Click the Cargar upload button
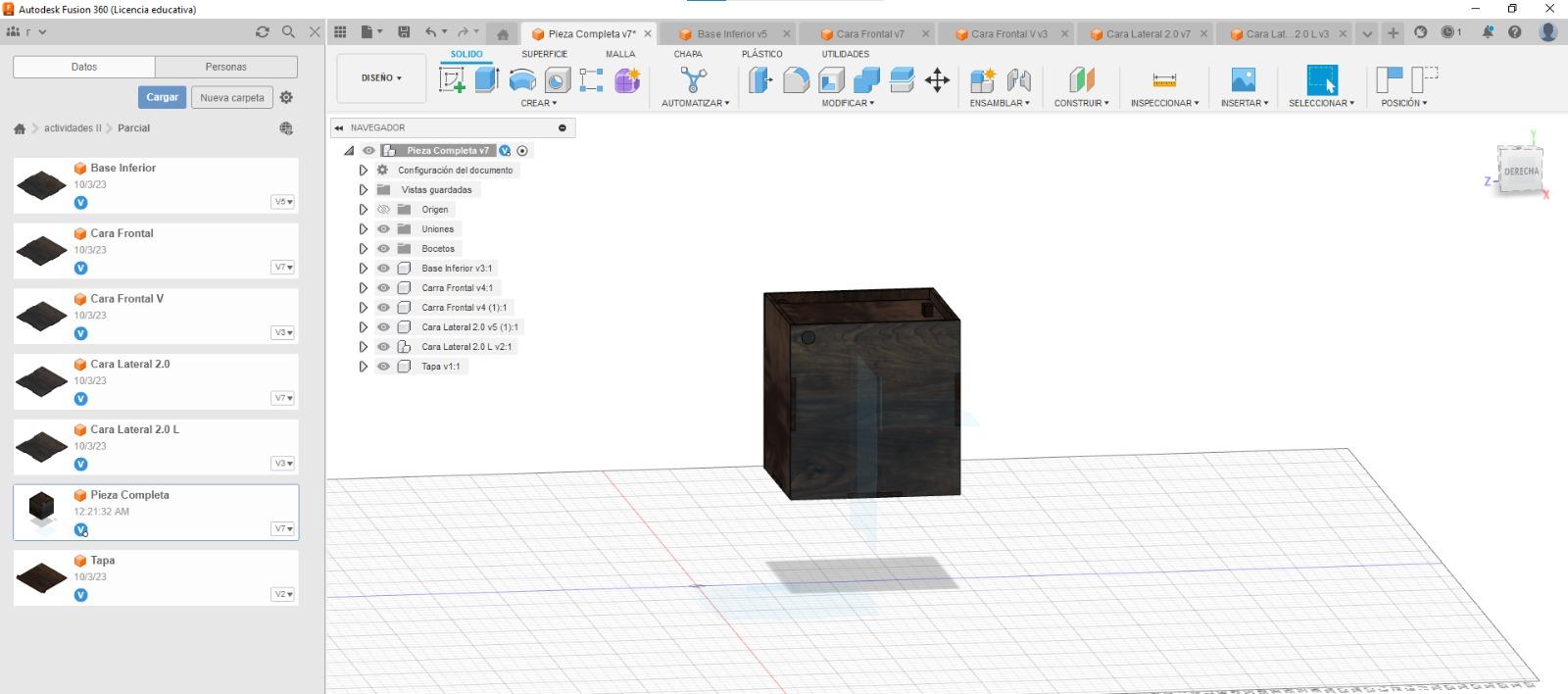The width and height of the screenshot is (1568, 694). 162,97
